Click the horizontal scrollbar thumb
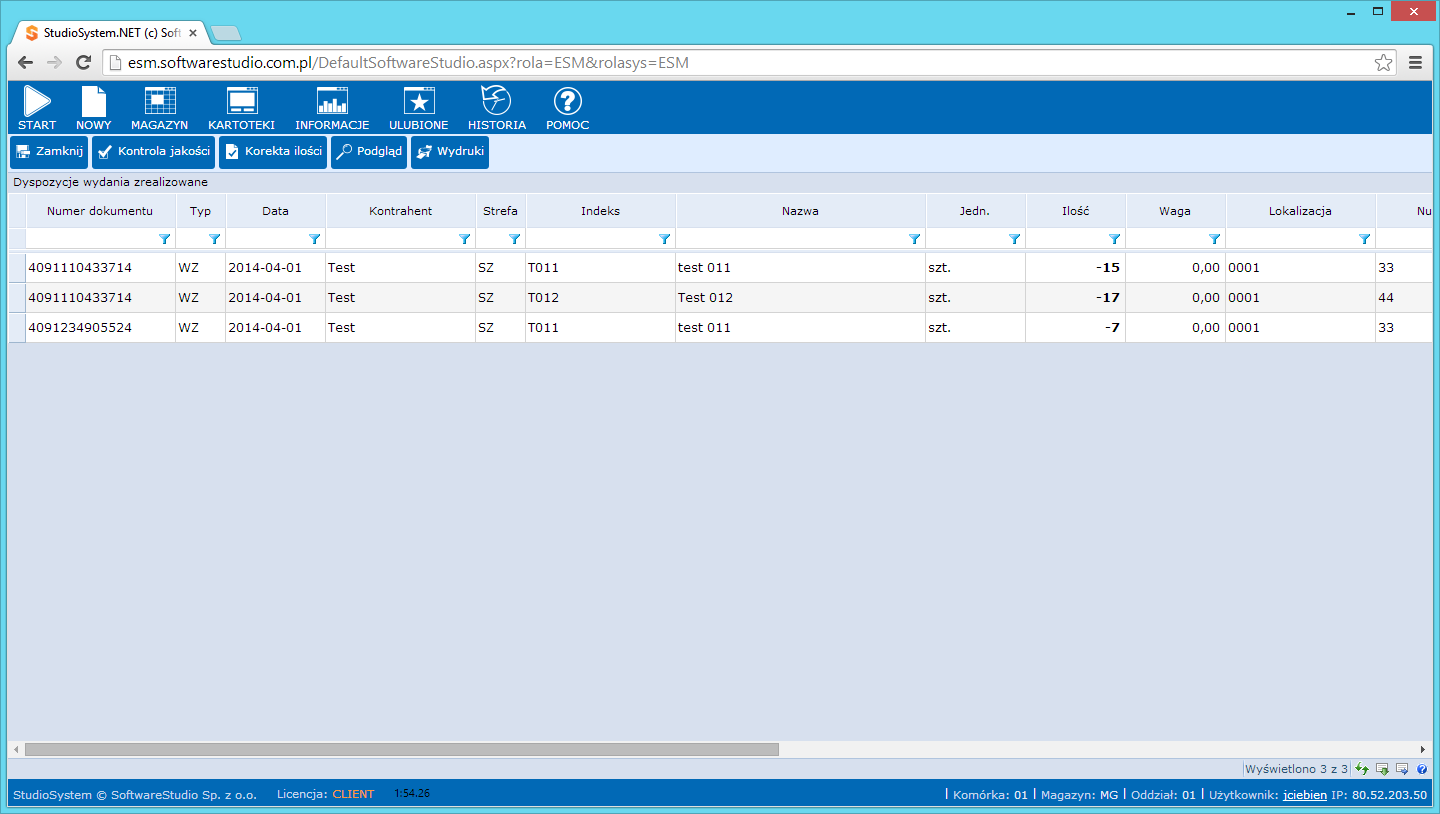Viewport: 1440px width, 814px height. (401, 749)
